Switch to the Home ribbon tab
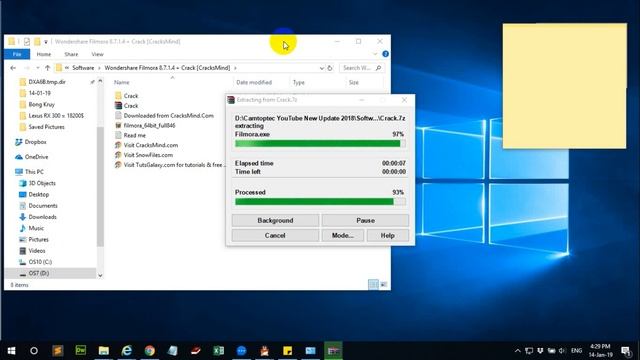The width and height of the screenshot is (640, 360). click(44, 54)
